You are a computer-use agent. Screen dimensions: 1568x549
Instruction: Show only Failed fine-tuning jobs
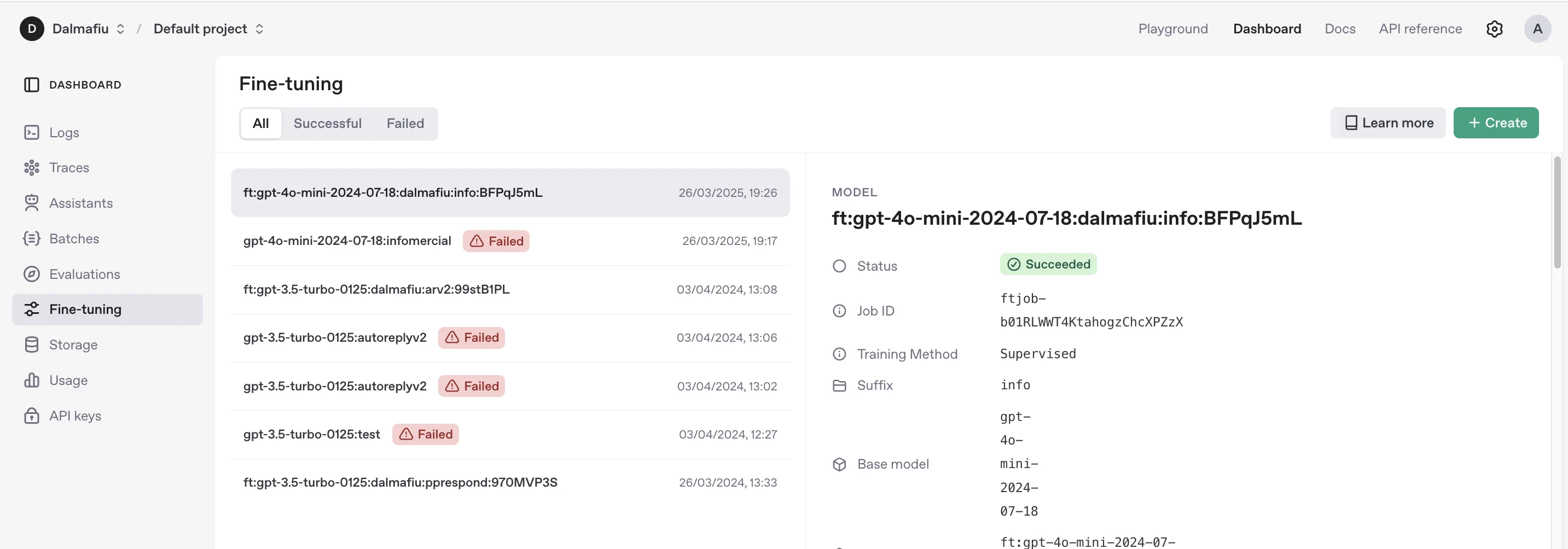pos(405,124)
